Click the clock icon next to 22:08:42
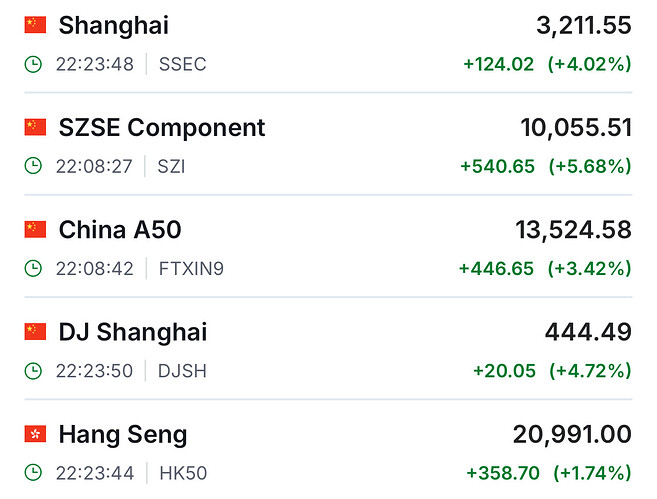 34,268
